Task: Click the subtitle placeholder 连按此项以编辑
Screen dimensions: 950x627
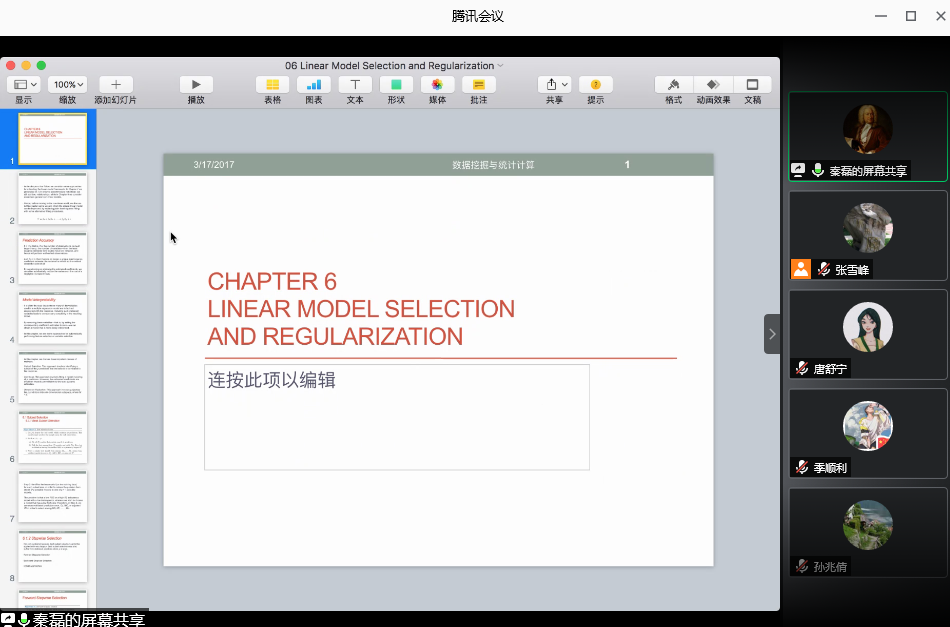Action: [396, 416]
